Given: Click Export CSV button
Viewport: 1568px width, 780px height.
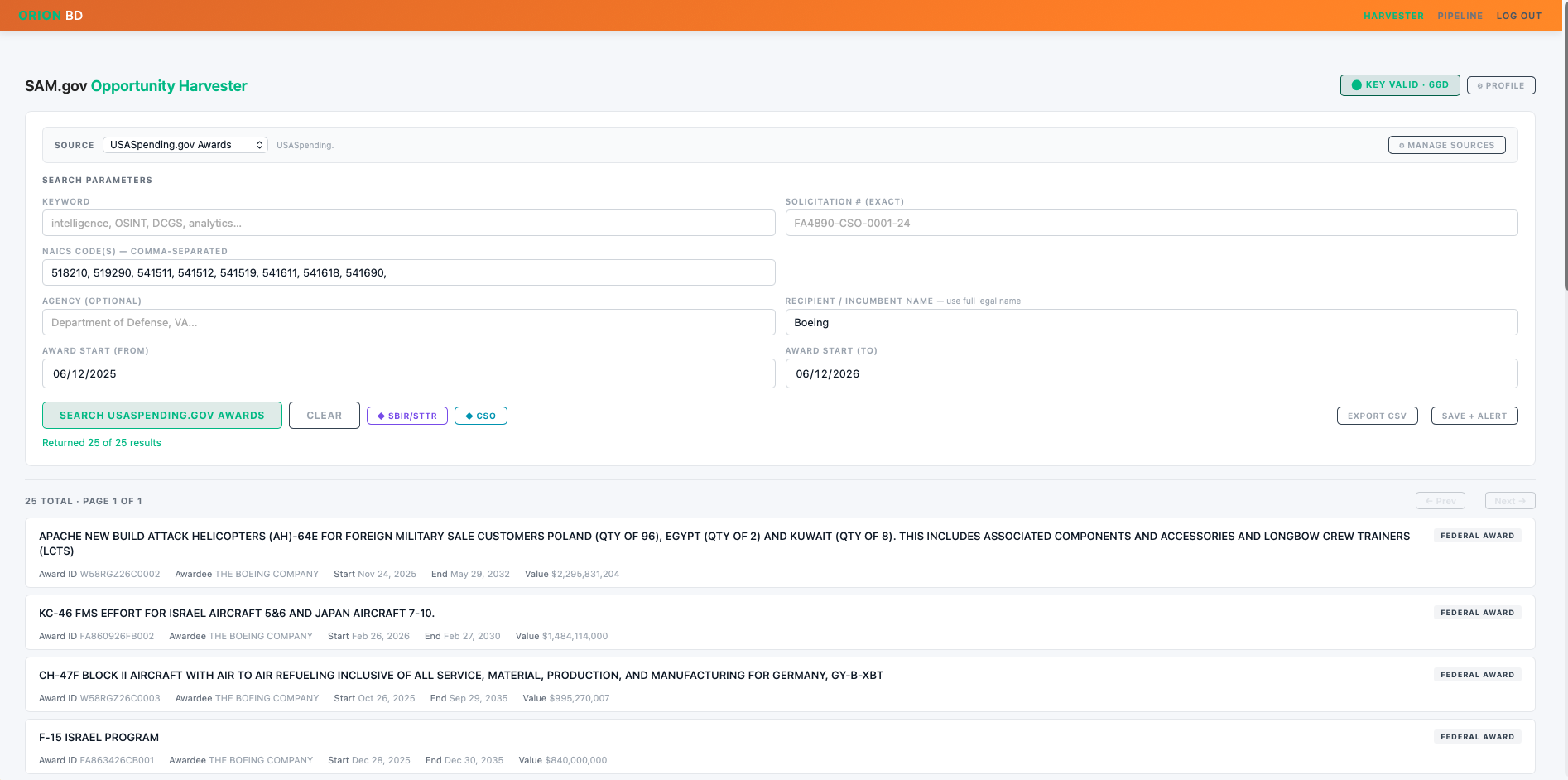Looking at the screenshot, I should (x=1377, y=416).
